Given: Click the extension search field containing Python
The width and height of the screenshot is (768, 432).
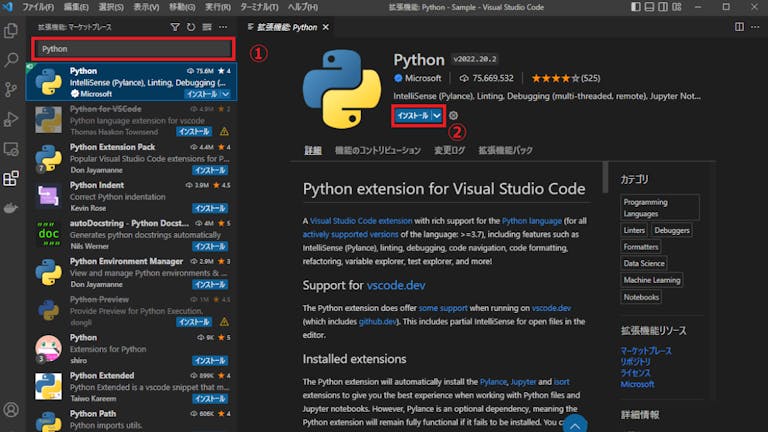Looking at the screenshot, I should click(133, 49).
